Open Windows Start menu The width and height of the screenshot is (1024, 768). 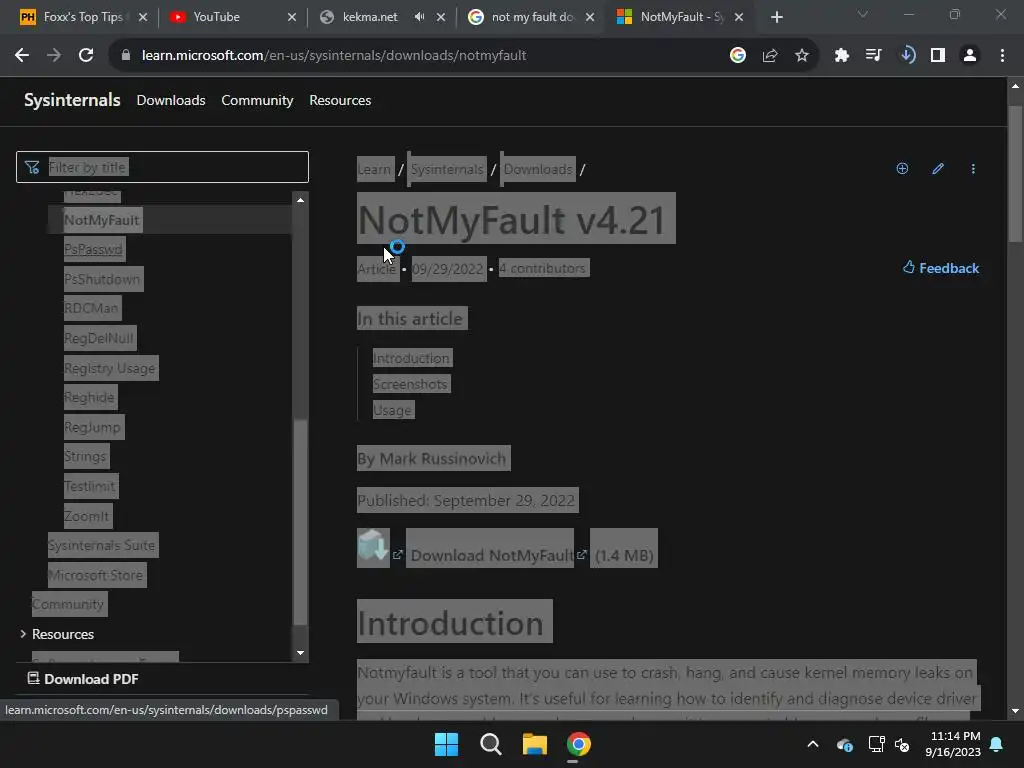pos(447,744)
